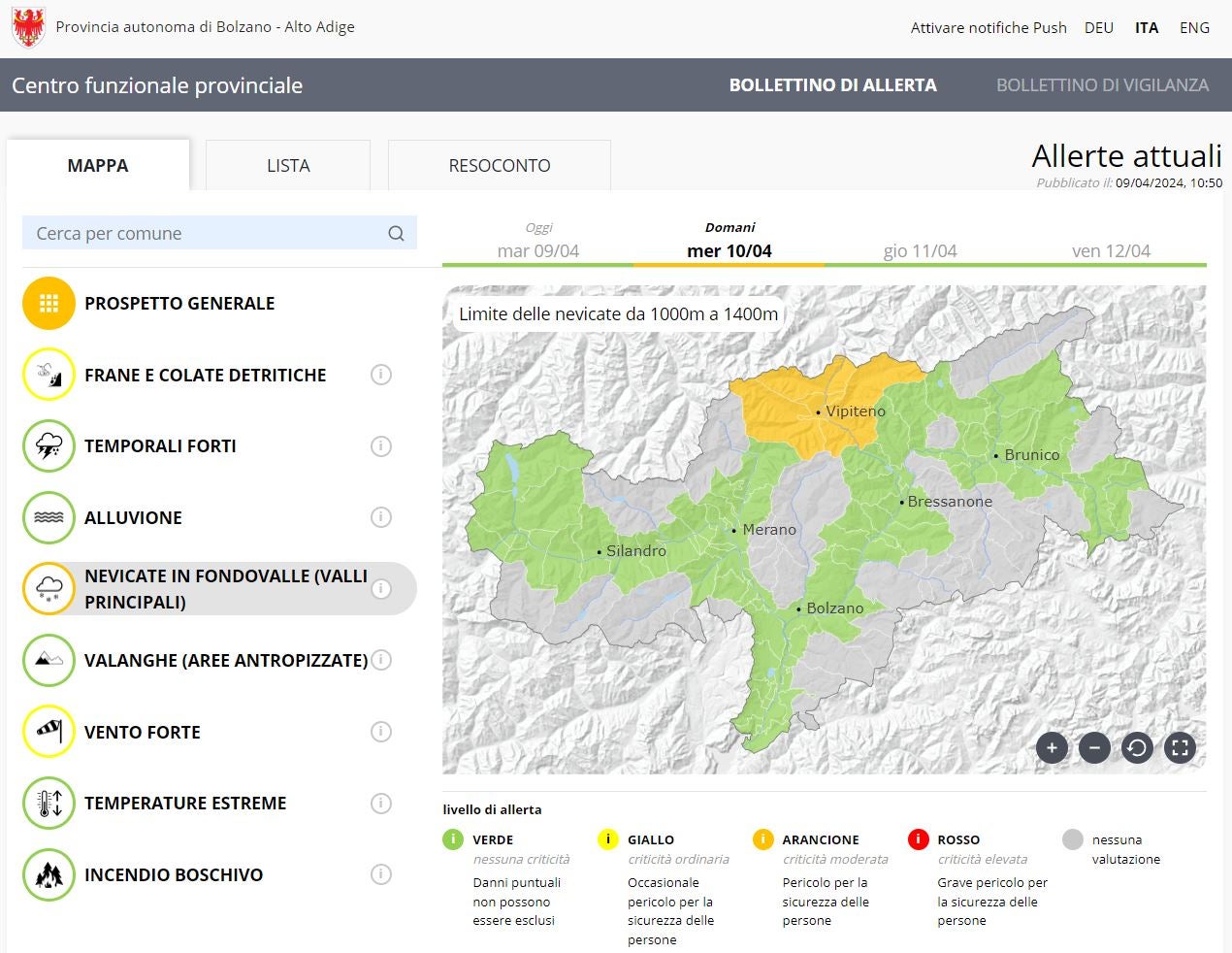Select the Valanghe avalanche icon

tap(49, 660)
